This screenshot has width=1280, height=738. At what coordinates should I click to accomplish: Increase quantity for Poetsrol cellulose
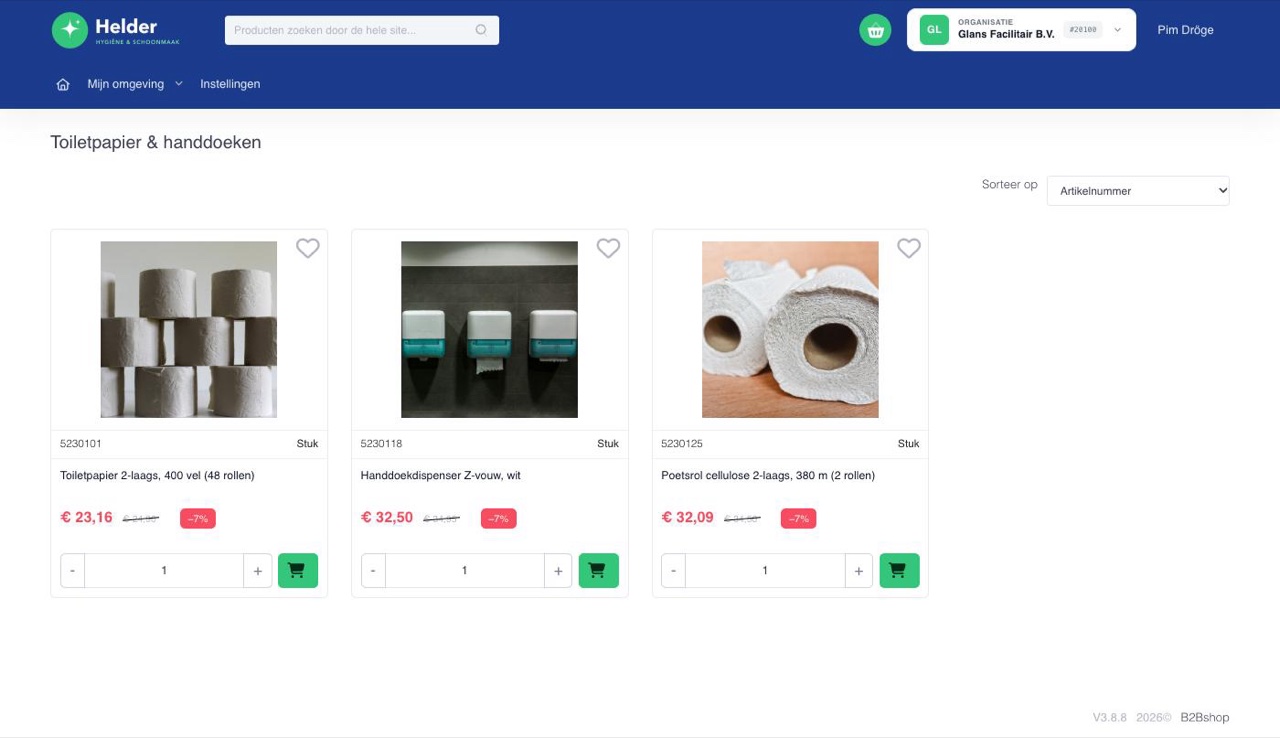(x=859, y=570)
